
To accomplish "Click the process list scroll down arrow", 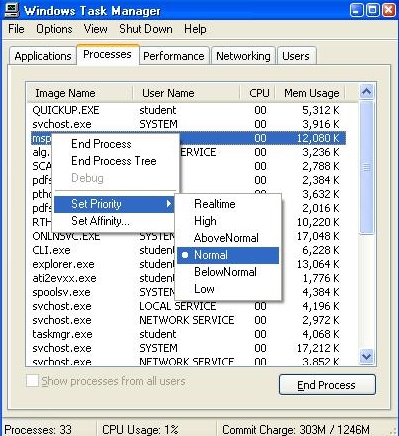I will 366,357.
